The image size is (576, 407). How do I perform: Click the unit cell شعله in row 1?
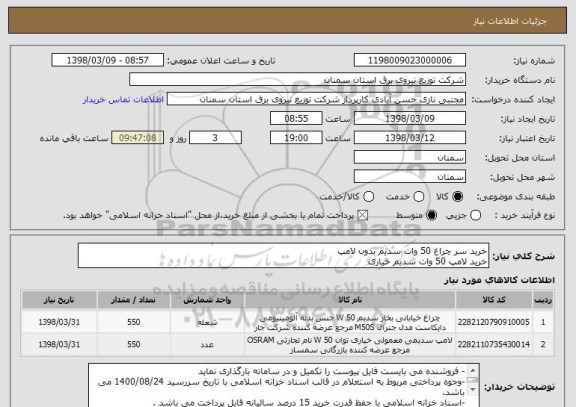click(207, 322)
